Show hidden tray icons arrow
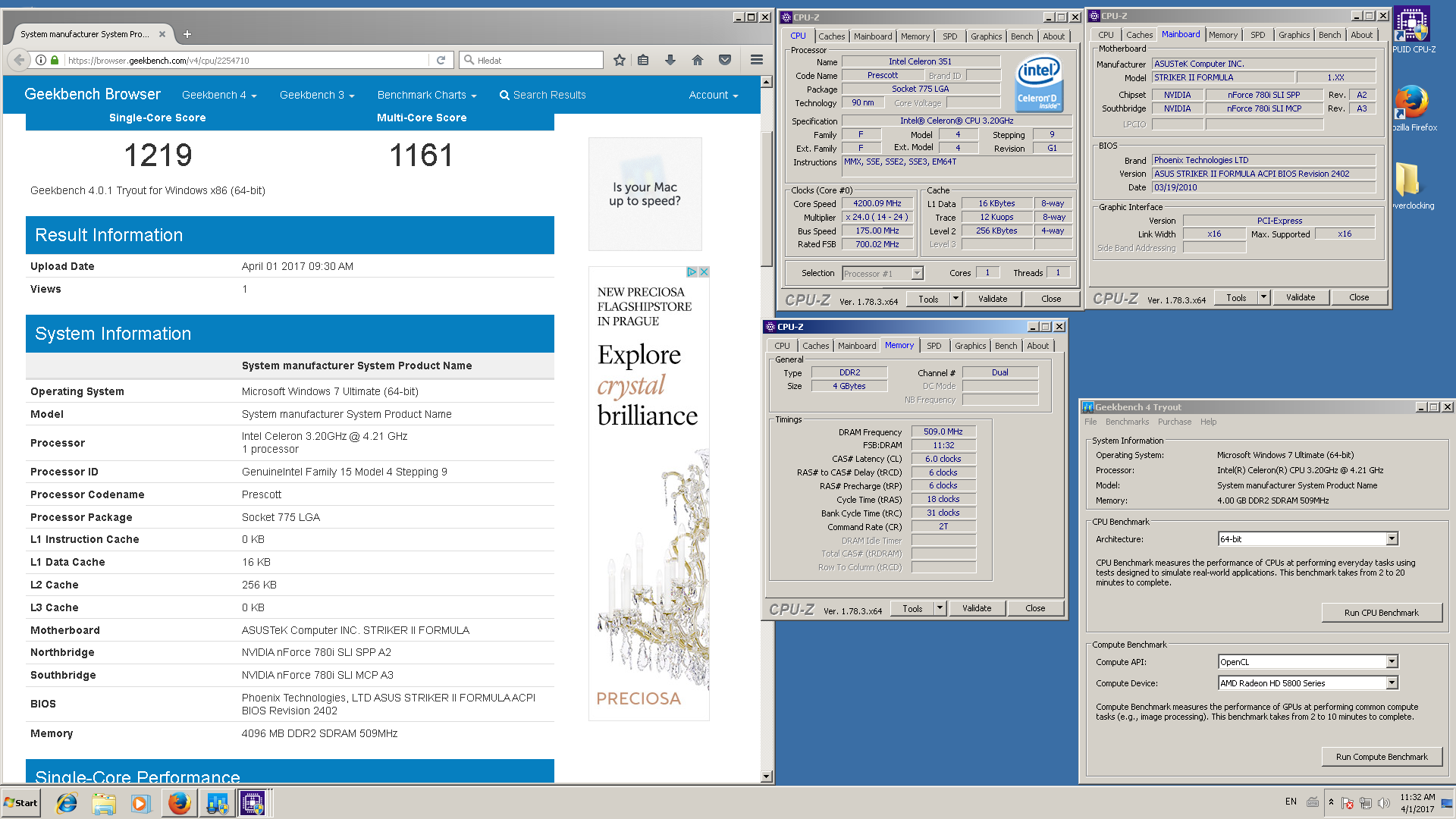 [x=1331, y=802]
